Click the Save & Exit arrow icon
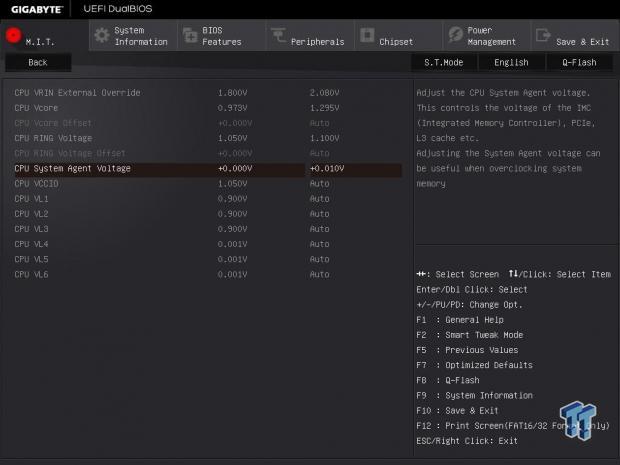The height and width of the screenshot is (465, 620). (x=543, y=36)
